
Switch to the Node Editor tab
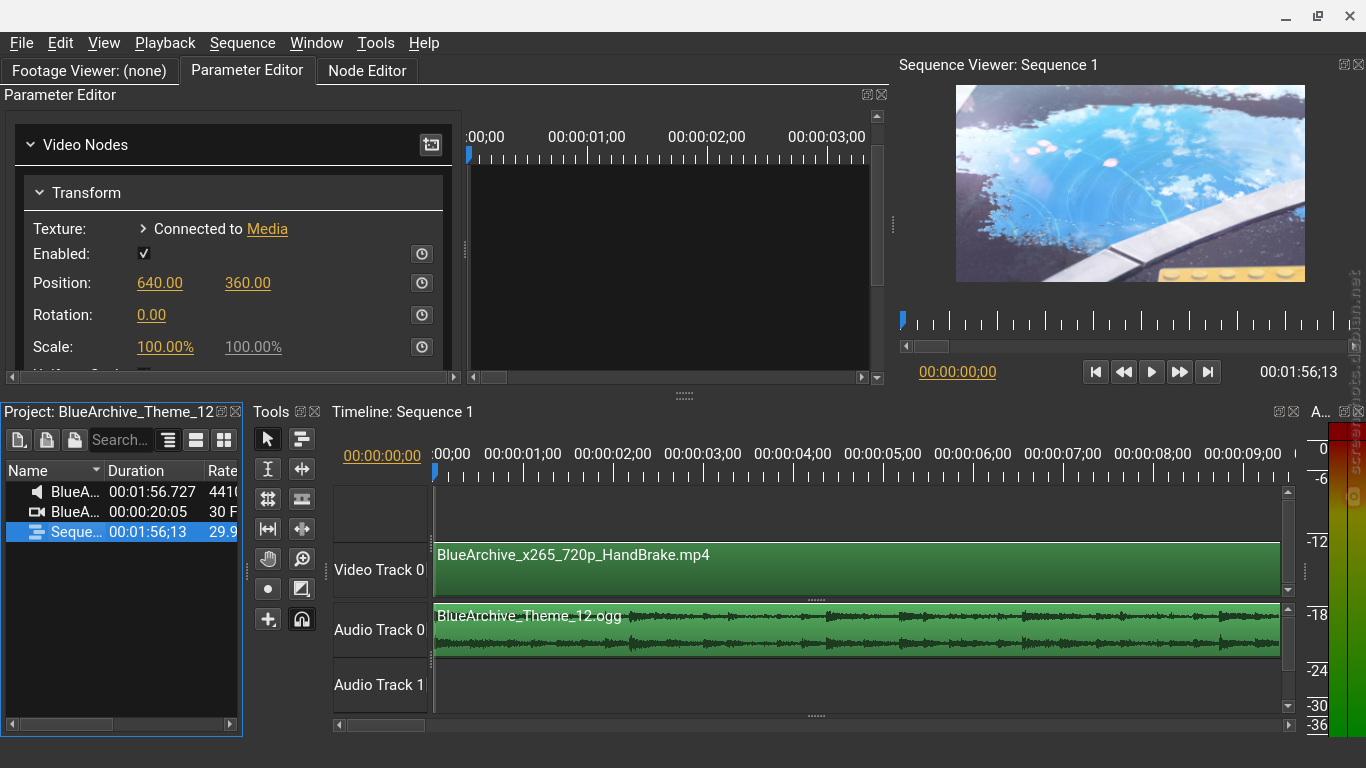coord(367,71)
